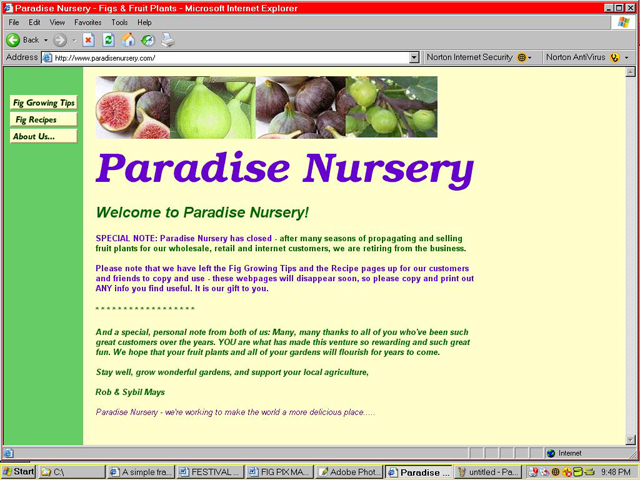Click the Internet zone globe icon
The image size is (640, 480).
551,453
